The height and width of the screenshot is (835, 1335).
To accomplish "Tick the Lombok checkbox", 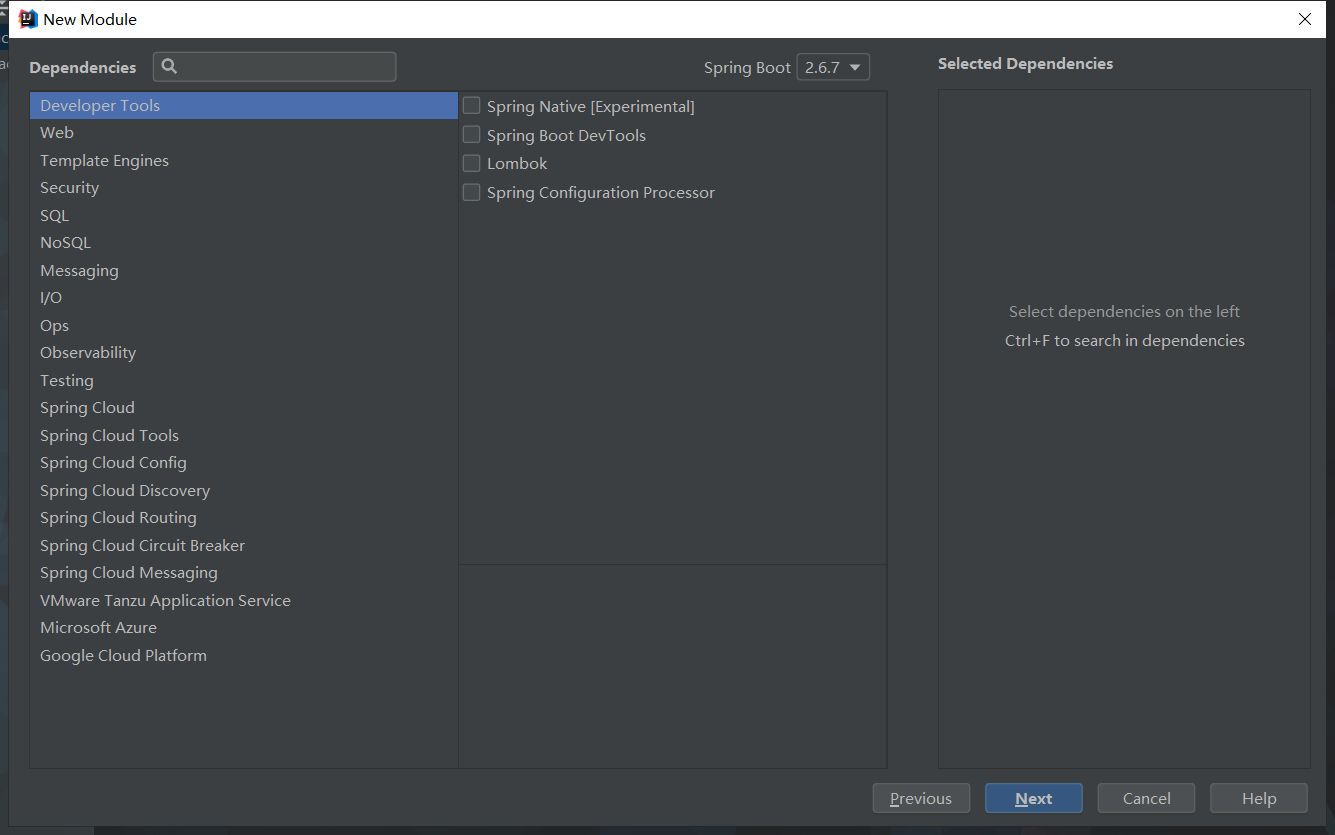I will [x=471, y=163].
